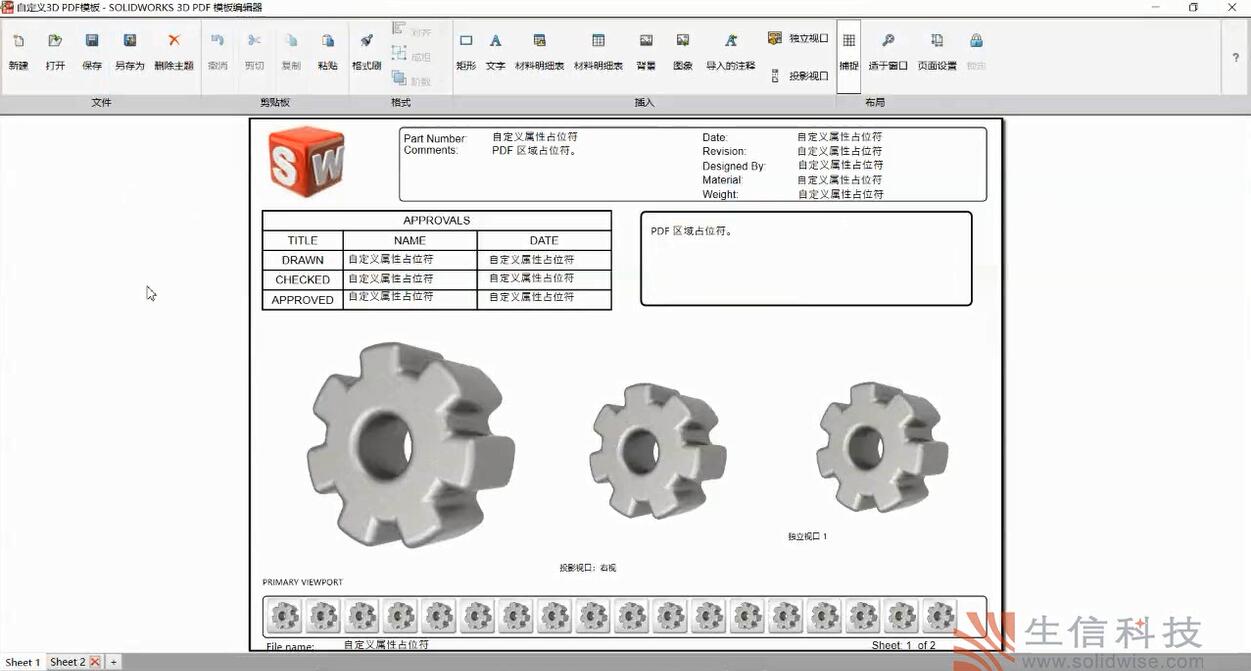
Task: Click the 'File name:' label
Action: pyautogui.click(x=290, y=647)
